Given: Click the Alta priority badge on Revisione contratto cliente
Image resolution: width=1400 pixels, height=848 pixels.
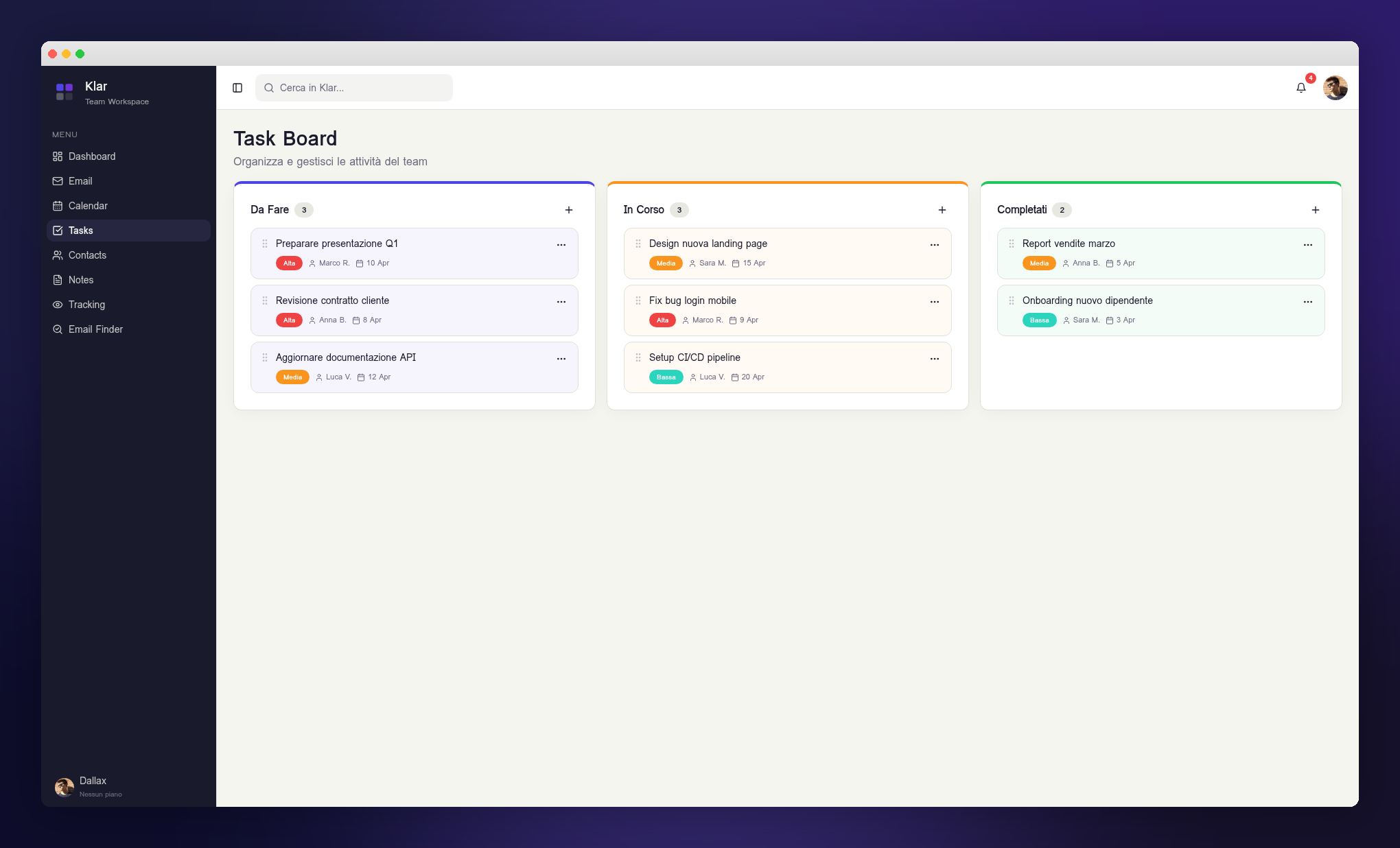Looking at the screenshot, I should click(x=288, y=320).
